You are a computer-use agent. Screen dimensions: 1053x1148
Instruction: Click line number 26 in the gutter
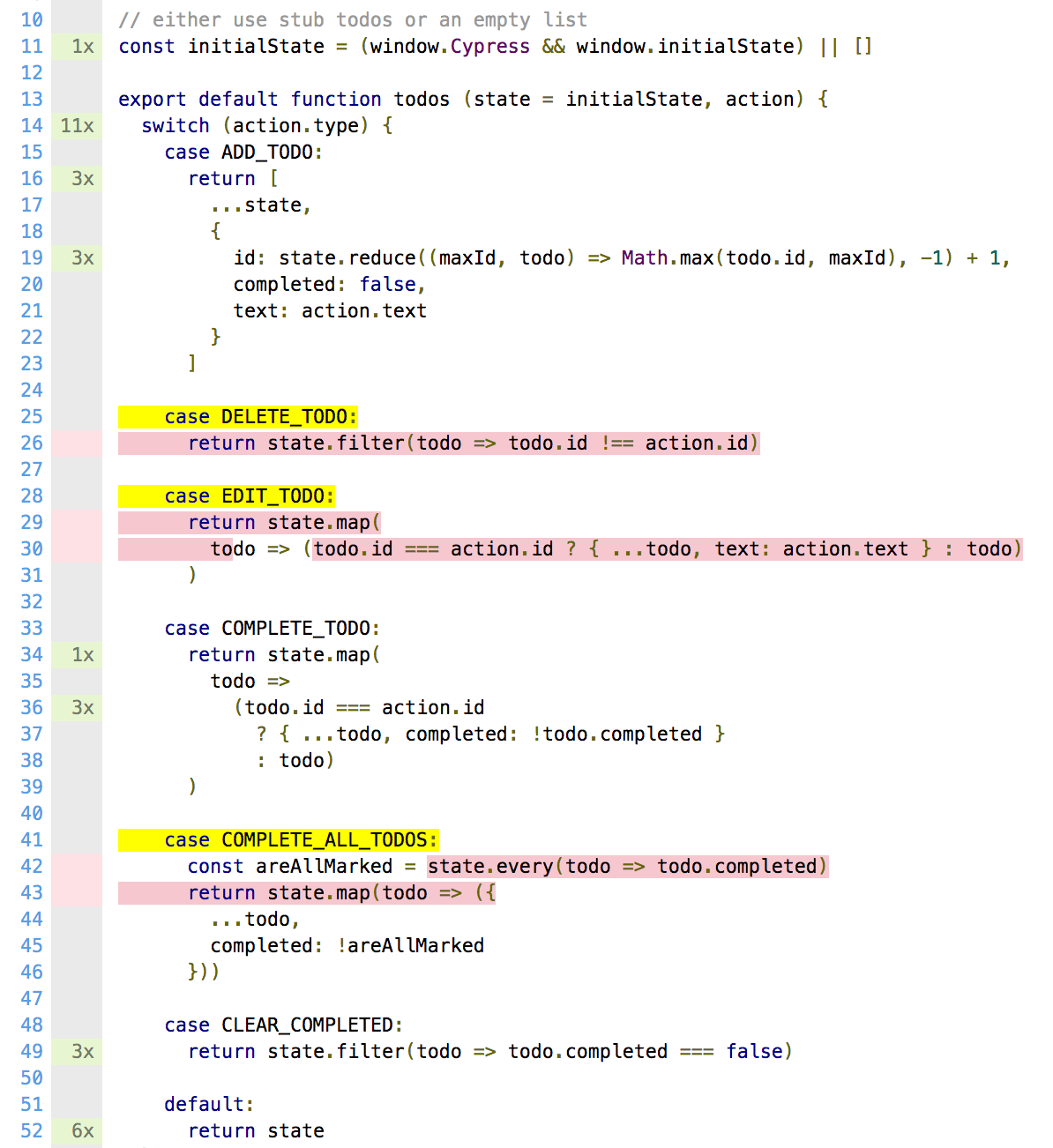tap(32, 443)
